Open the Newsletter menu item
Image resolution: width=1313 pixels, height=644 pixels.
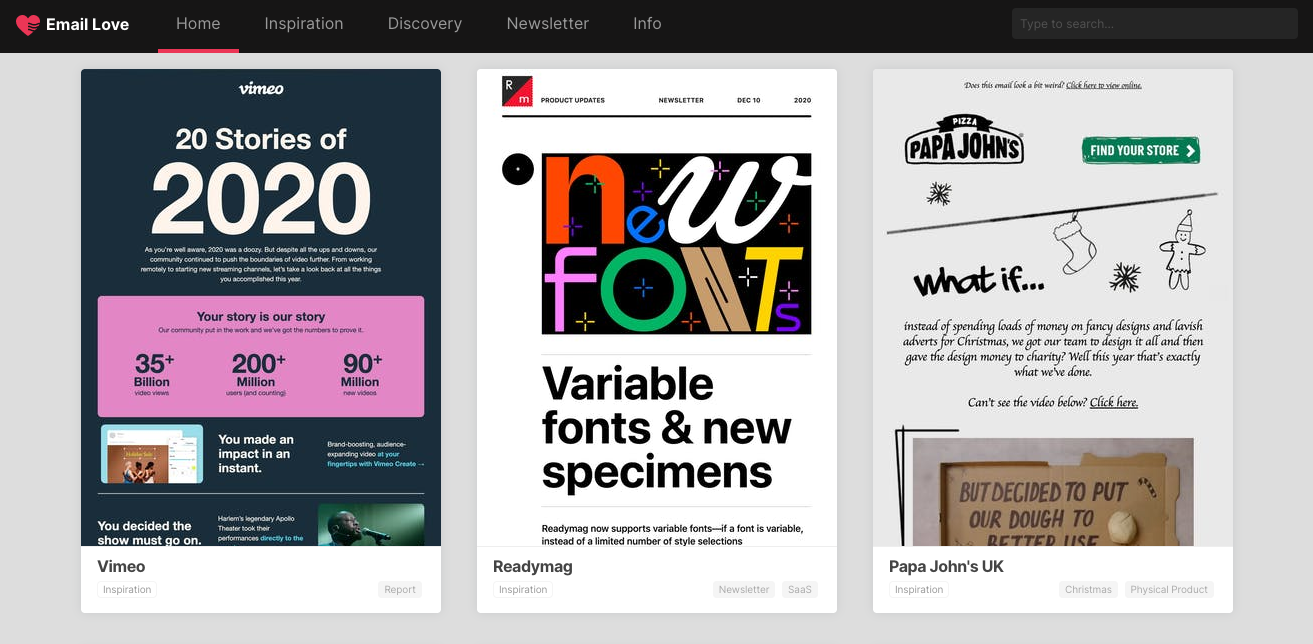(x=547, y=24)
